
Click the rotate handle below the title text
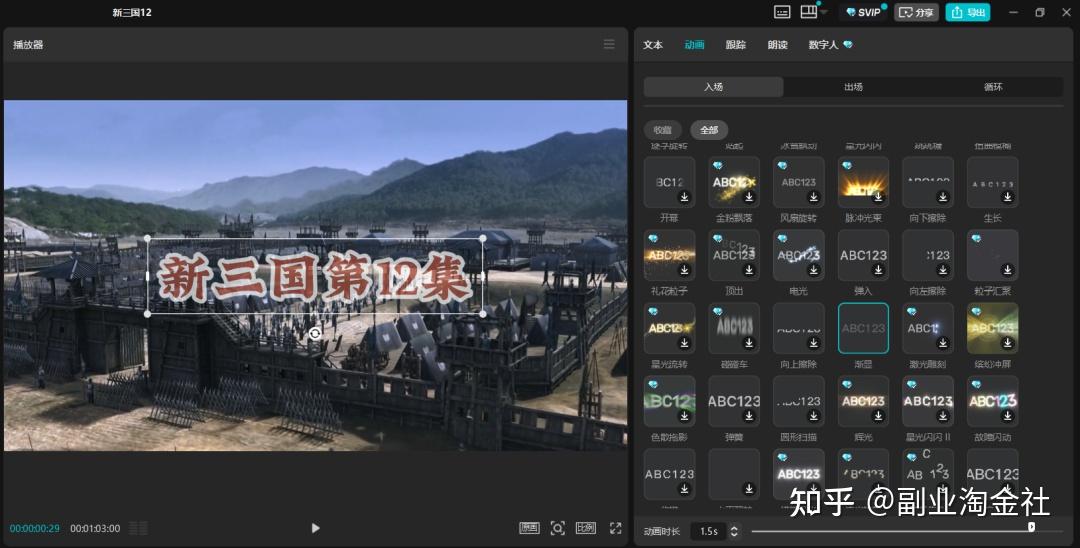click(315, 334)
